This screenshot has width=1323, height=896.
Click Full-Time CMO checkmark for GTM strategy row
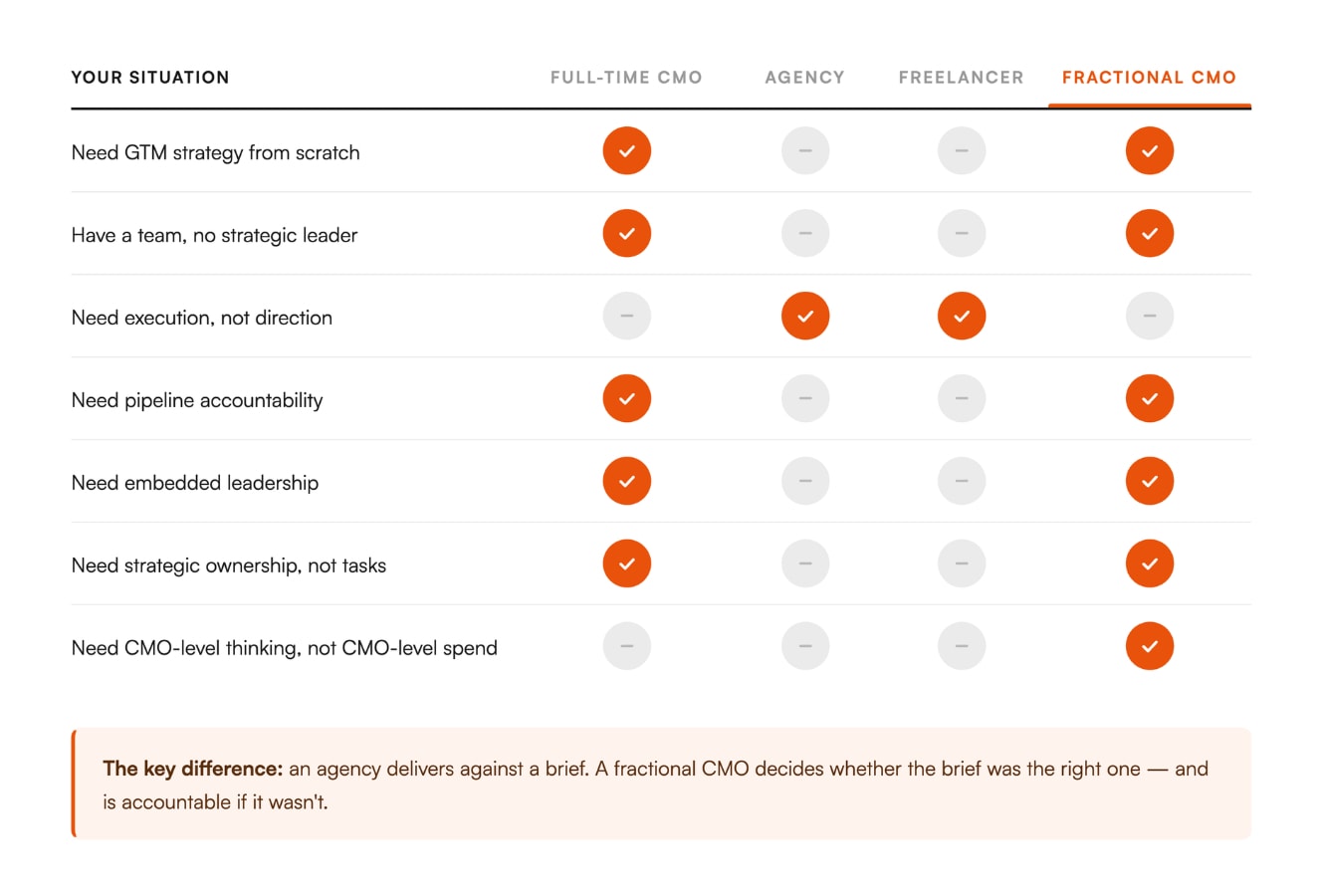coord(626,151)
